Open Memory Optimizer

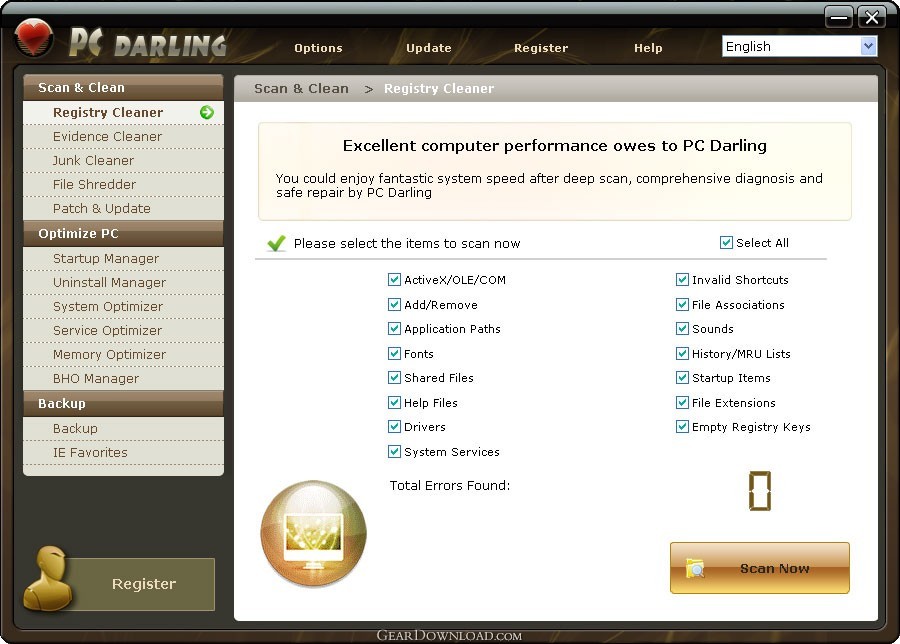(123, 355)
